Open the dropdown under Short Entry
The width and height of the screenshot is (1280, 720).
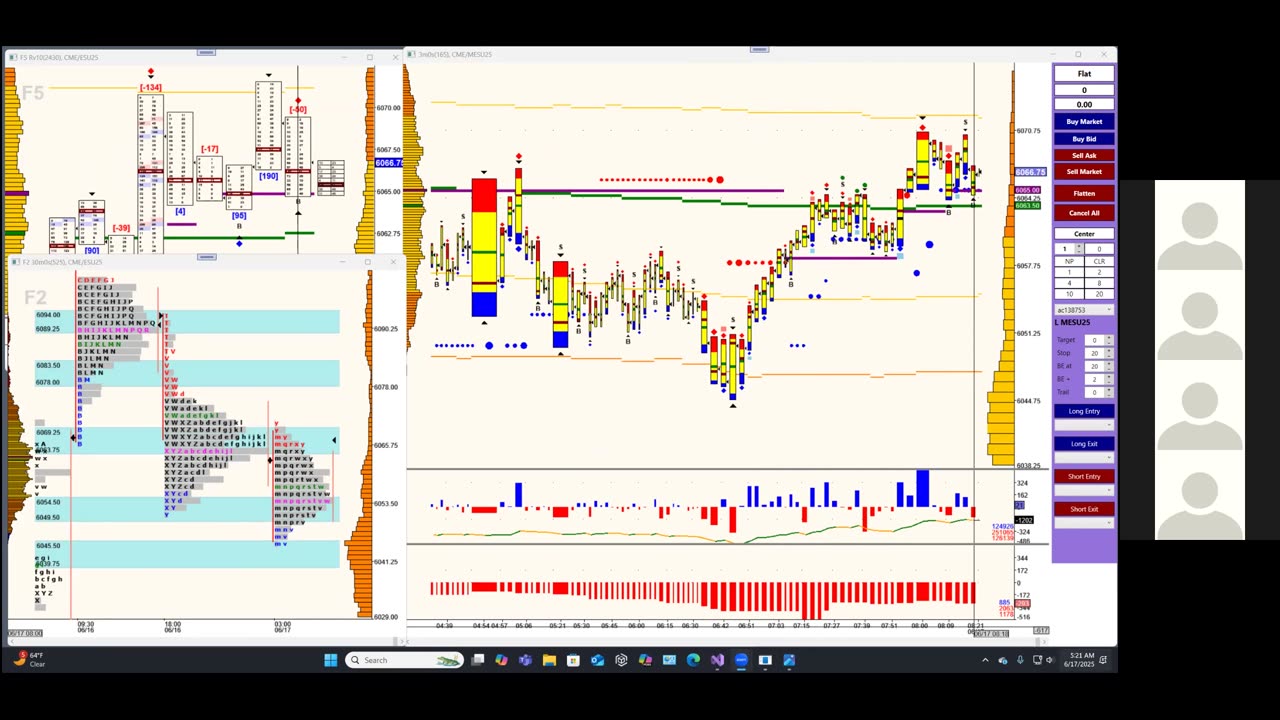click(1084, 490)
